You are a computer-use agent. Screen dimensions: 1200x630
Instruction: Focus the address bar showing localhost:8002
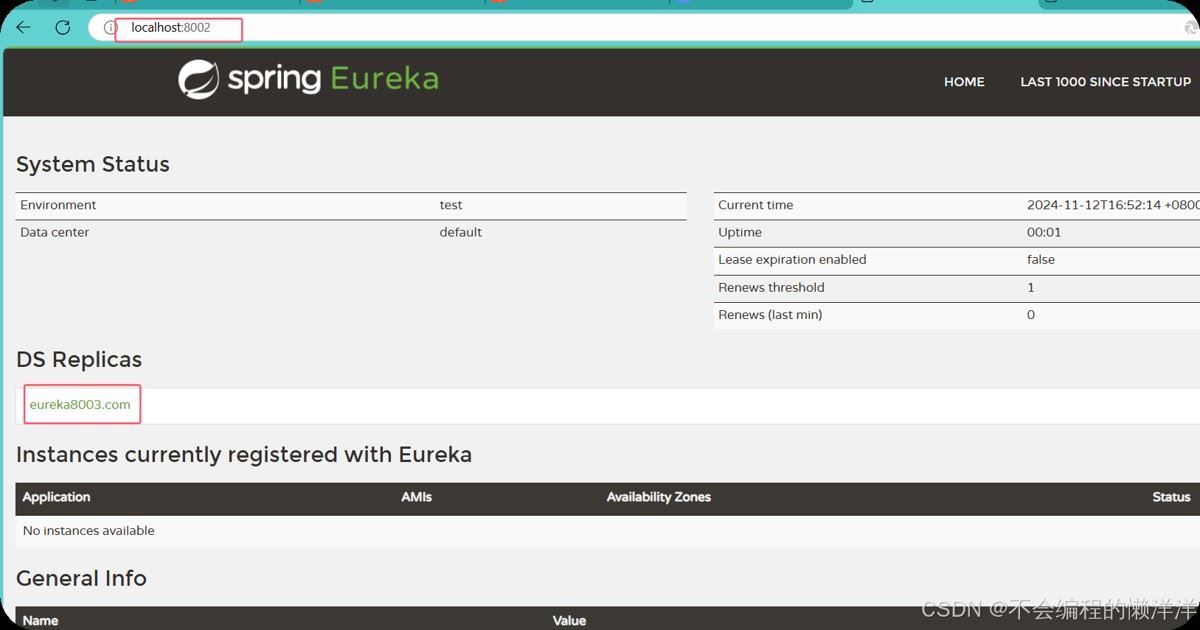coord(640,28)
